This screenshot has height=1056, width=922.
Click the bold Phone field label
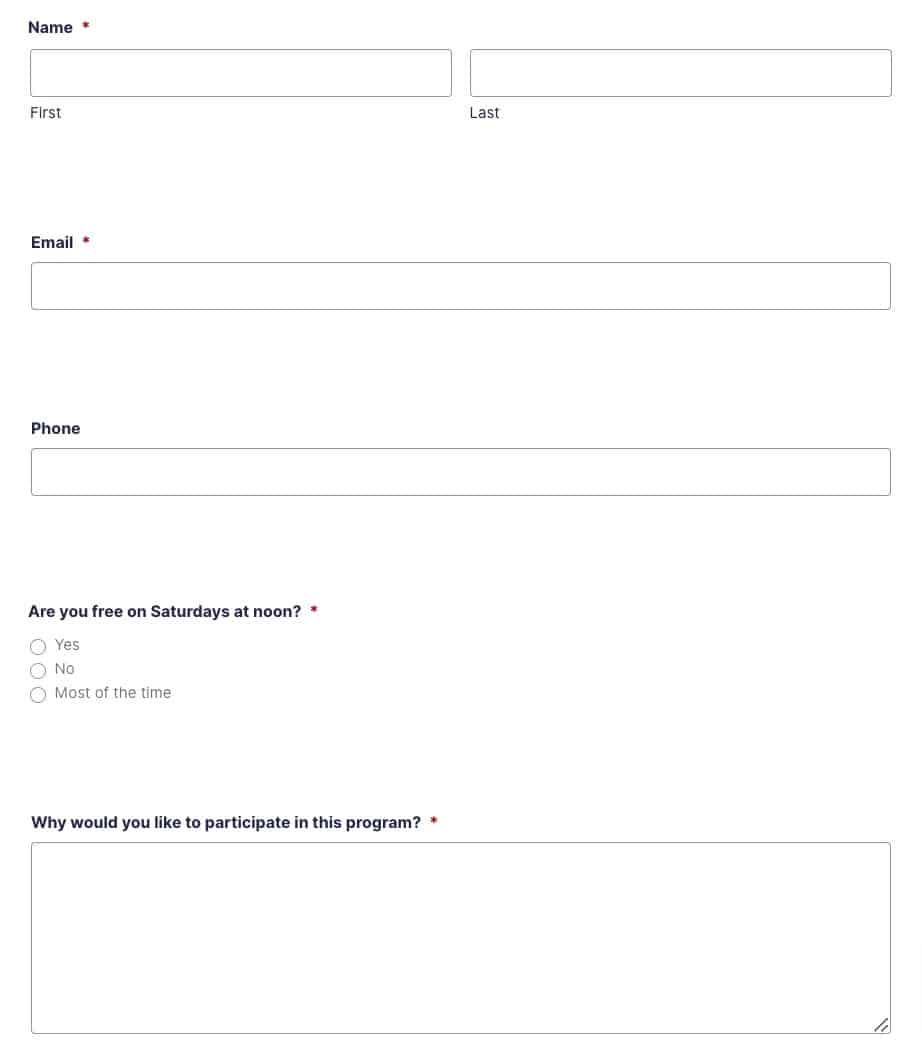pyautogui.click(x=55, y=428)
